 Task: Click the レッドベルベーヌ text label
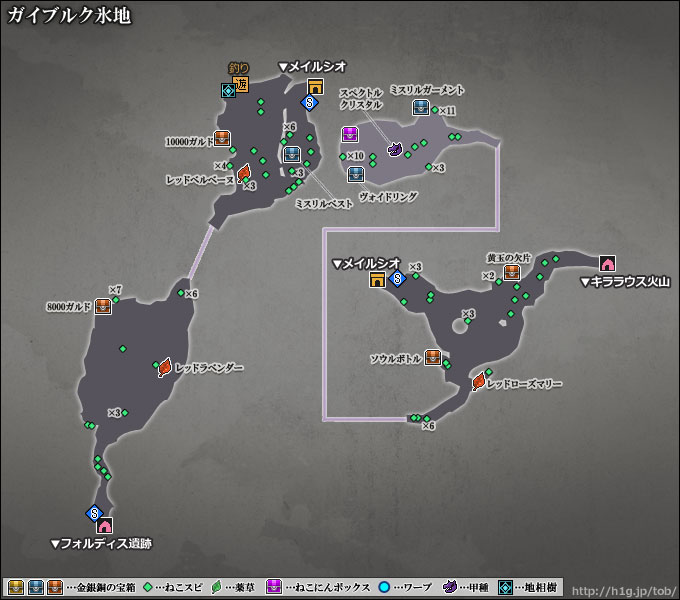point(200,180)
